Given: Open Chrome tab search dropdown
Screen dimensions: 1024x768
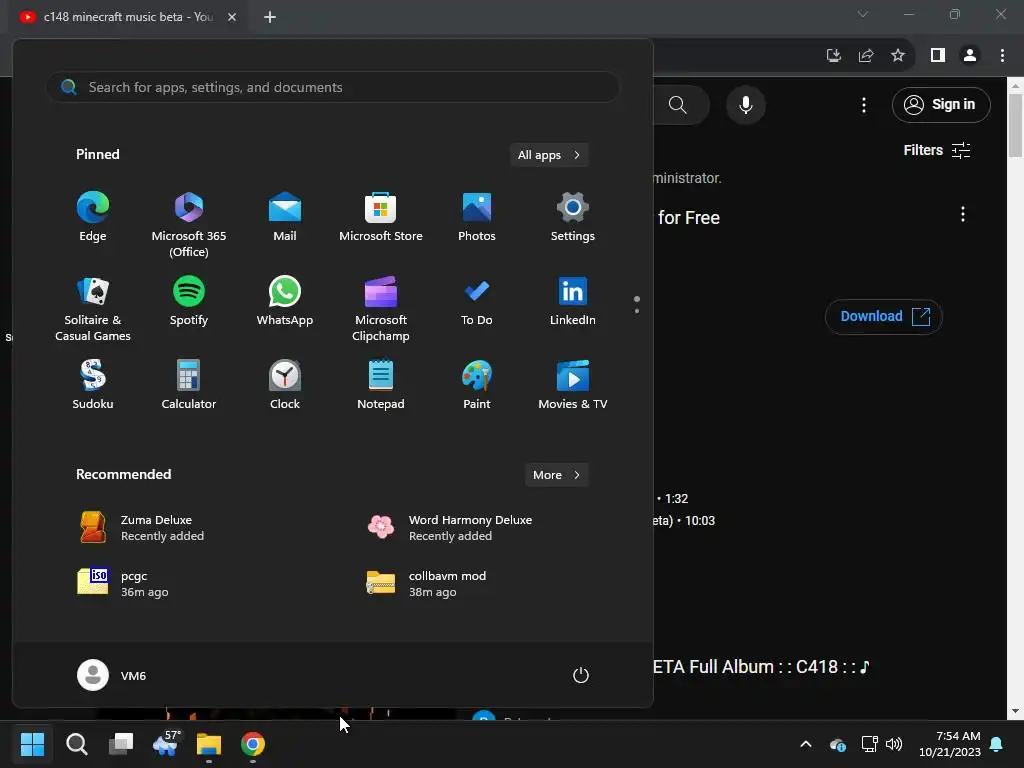Looking at the screenshot, I should click(863, 14).
